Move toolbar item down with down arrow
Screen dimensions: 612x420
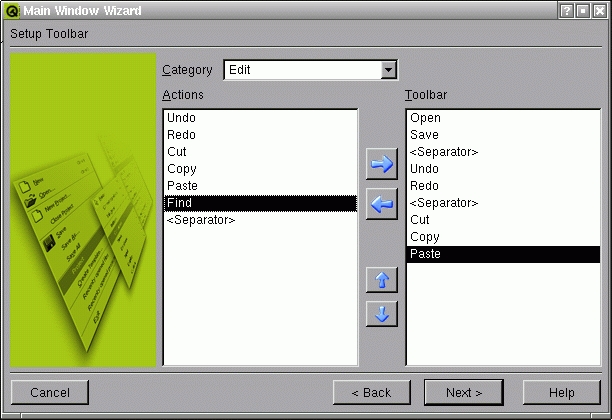click(381, 313)
